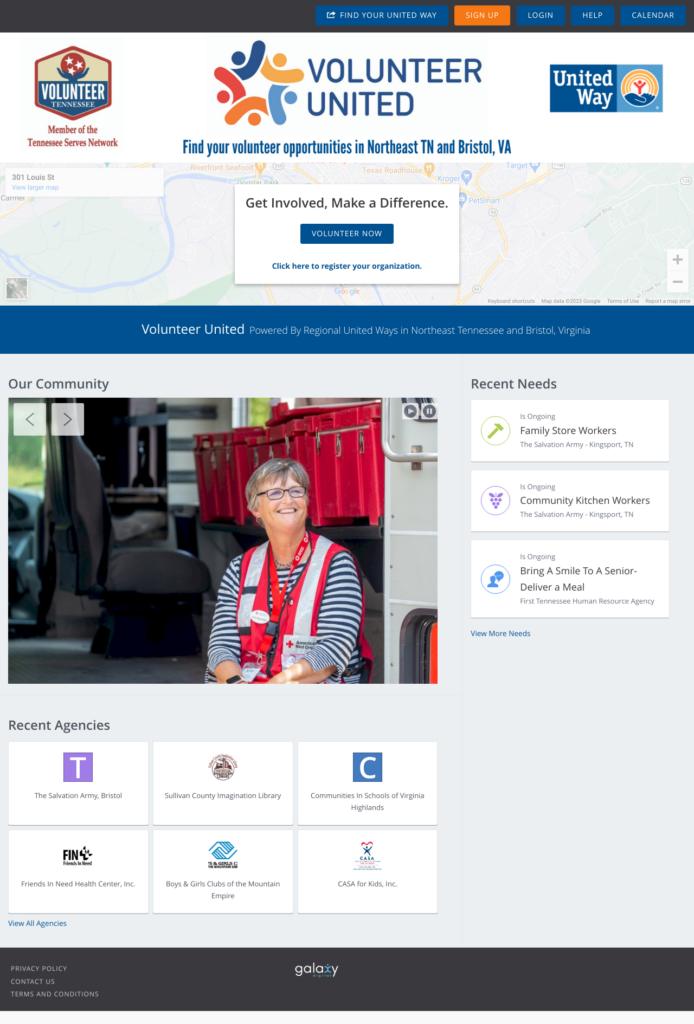The image size is (694, 1024).
Task: Open the Help menu item
Action: [x=592, y=15]
